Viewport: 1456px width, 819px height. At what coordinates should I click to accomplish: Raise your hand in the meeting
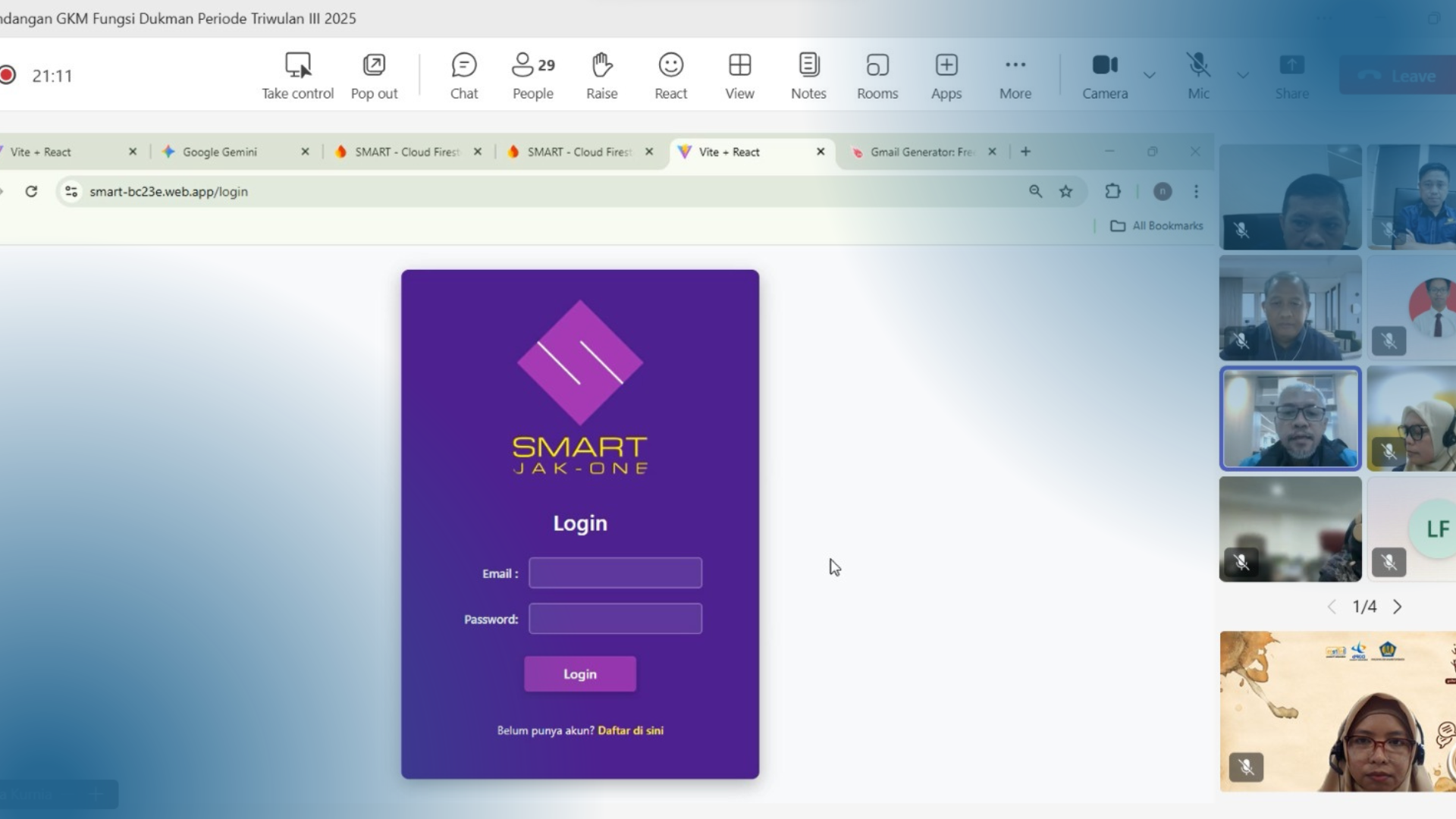coord(601,75)
